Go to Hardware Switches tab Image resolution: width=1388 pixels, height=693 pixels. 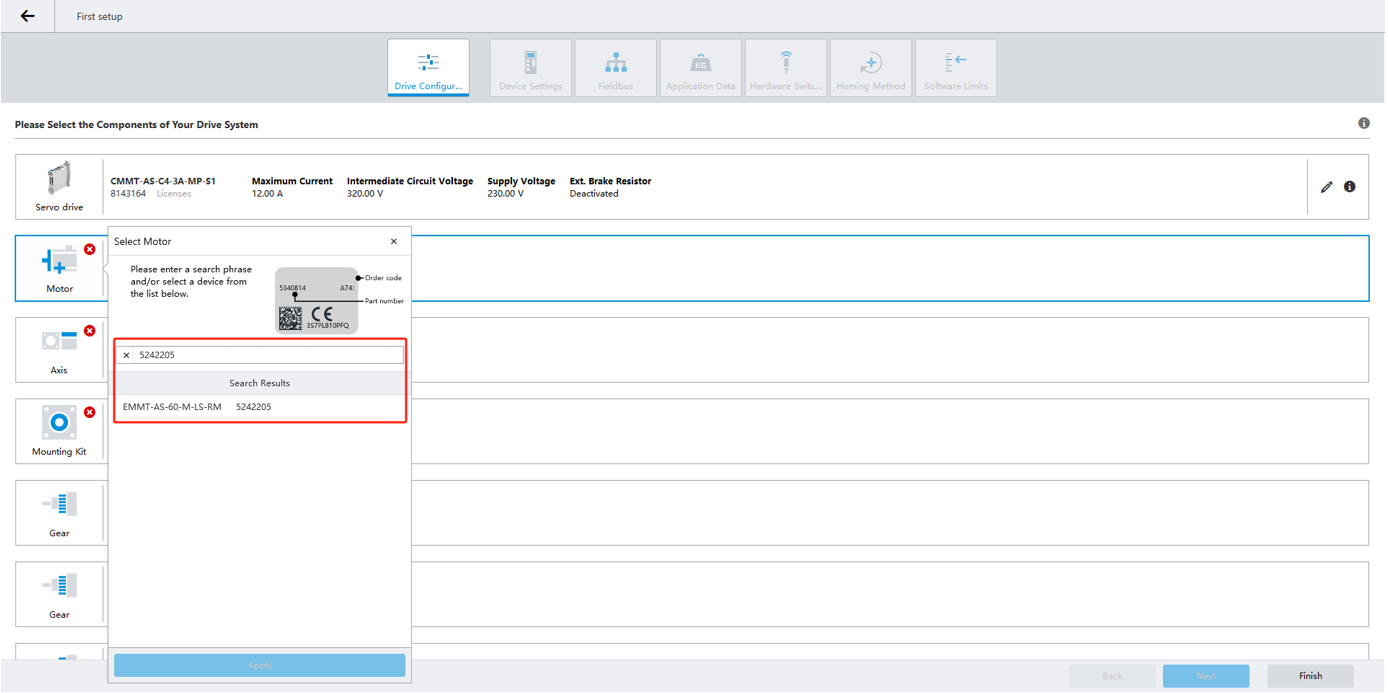click(x=785, y=68)
